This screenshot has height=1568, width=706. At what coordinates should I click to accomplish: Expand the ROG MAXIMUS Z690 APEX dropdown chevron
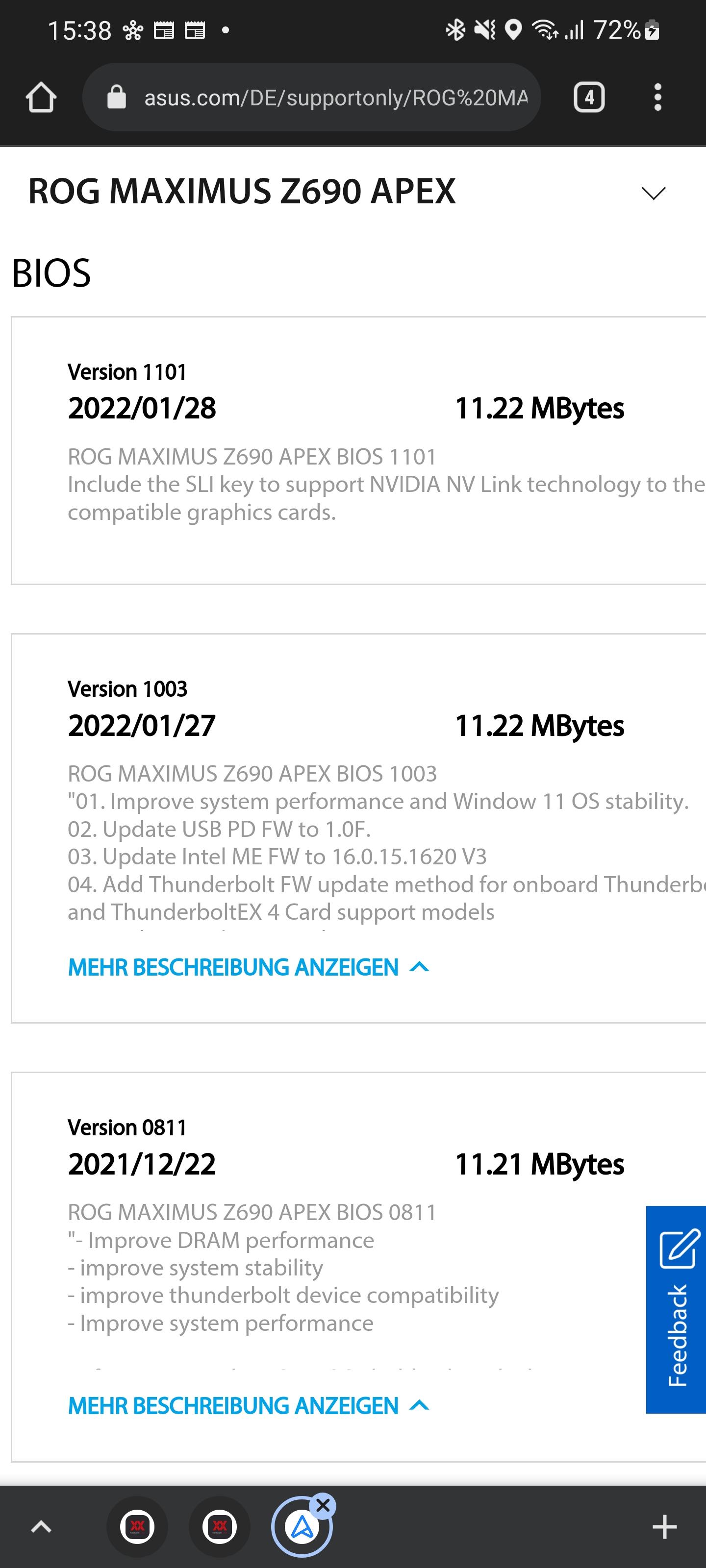coord(654,193)
